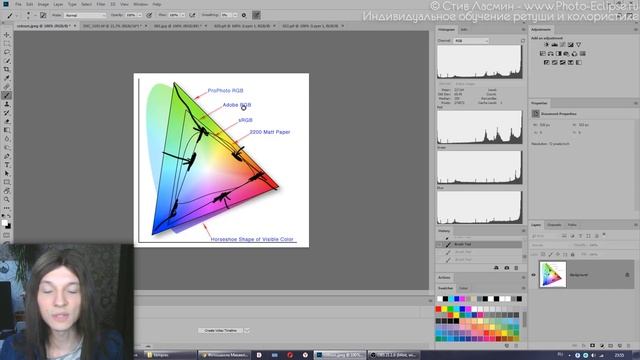Add a Brightness/Contrast adjustment

tap(546, 44)
